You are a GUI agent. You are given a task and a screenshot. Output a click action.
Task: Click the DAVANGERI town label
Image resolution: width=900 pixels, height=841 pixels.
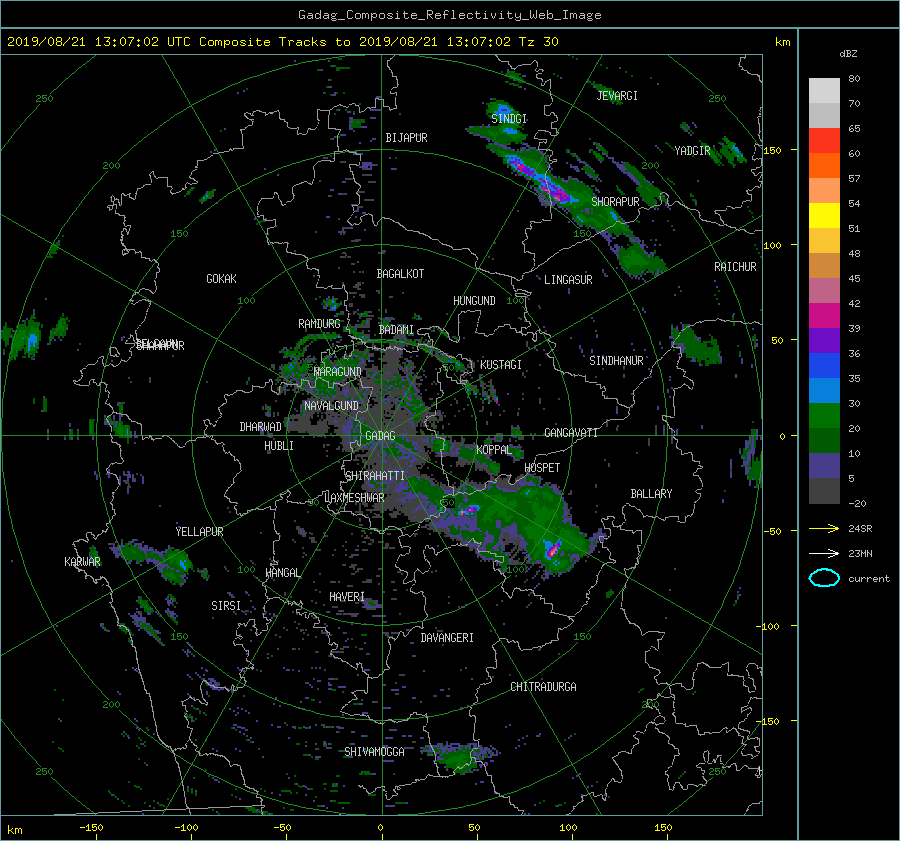click(447, 638)
